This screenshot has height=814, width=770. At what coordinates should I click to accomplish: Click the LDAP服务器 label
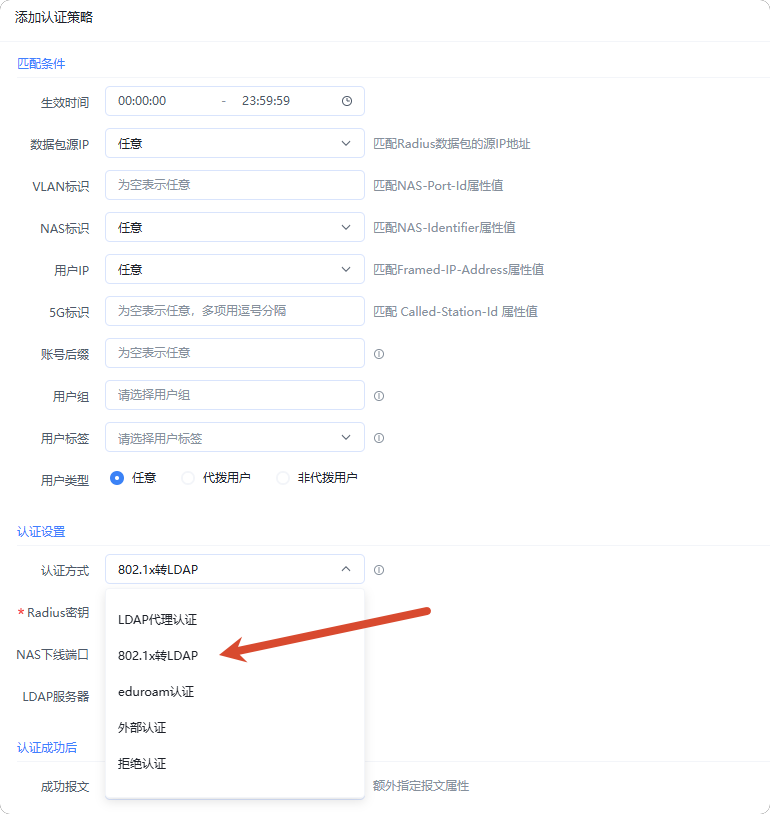click(56, 697)
